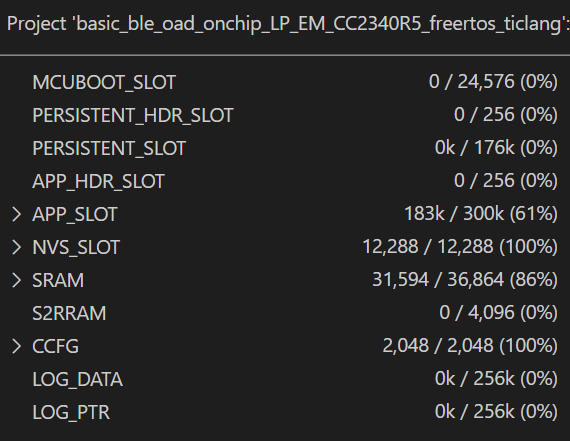The width and height of the screenshot is (570, 441).
Task: Select the MCUBOOT_SLOT row
Action: 285,82
